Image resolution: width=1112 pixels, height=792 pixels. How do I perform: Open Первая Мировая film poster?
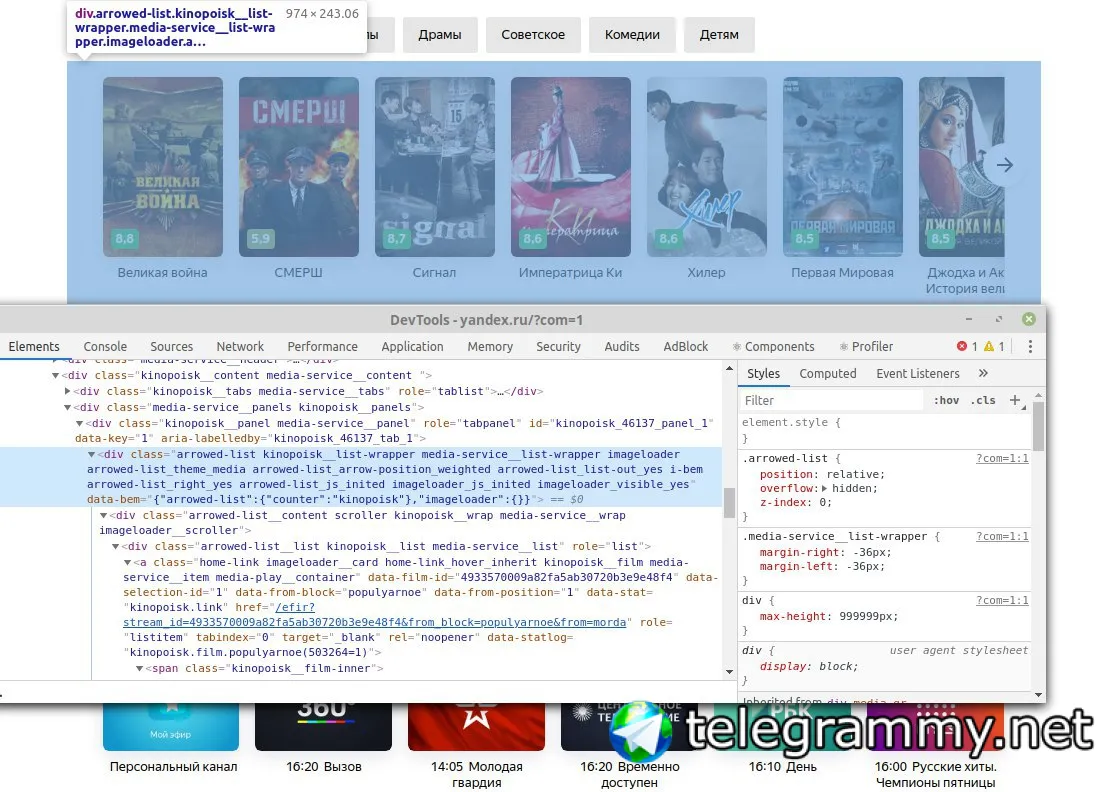click(843, 167)
